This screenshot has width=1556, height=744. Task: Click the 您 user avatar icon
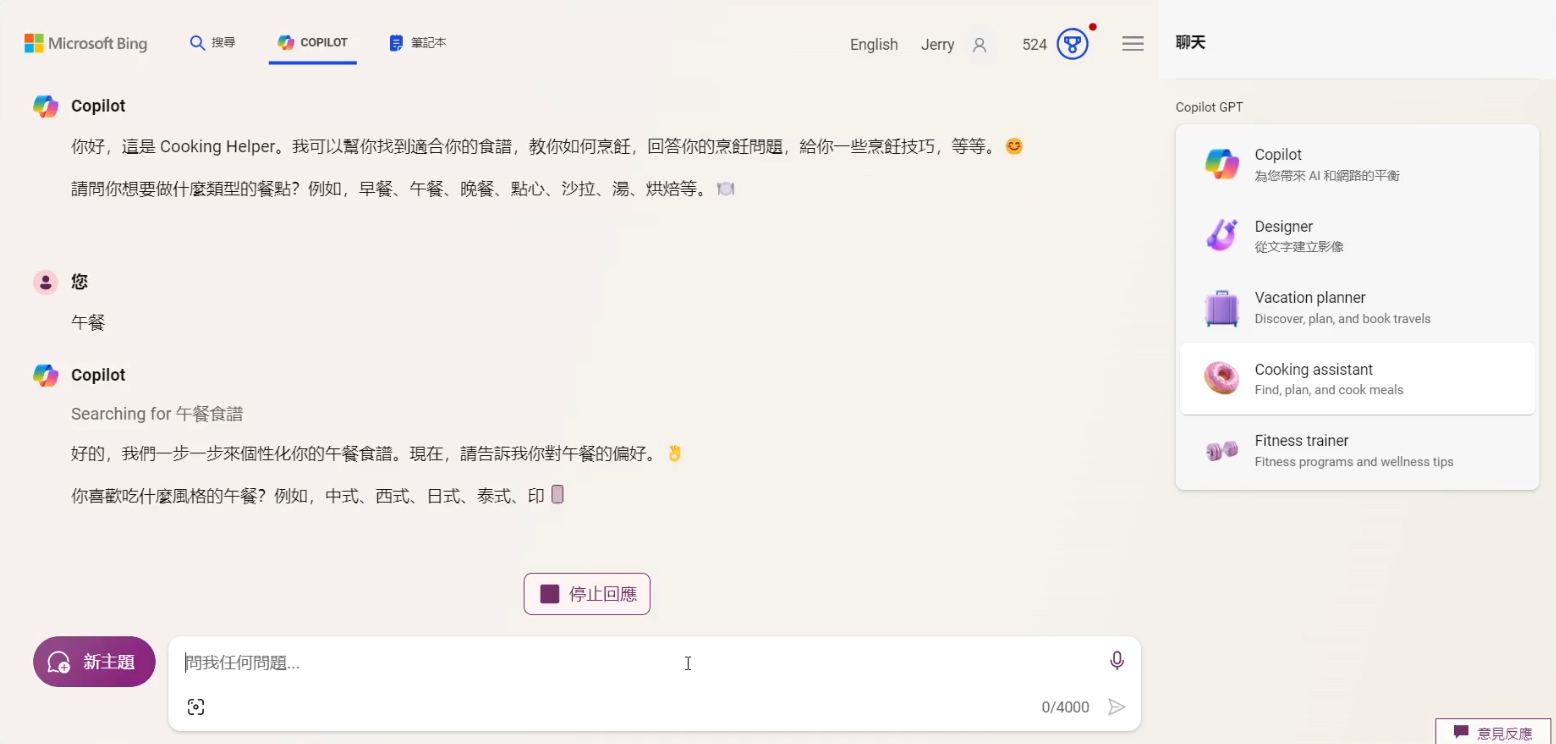coord(45,282)
